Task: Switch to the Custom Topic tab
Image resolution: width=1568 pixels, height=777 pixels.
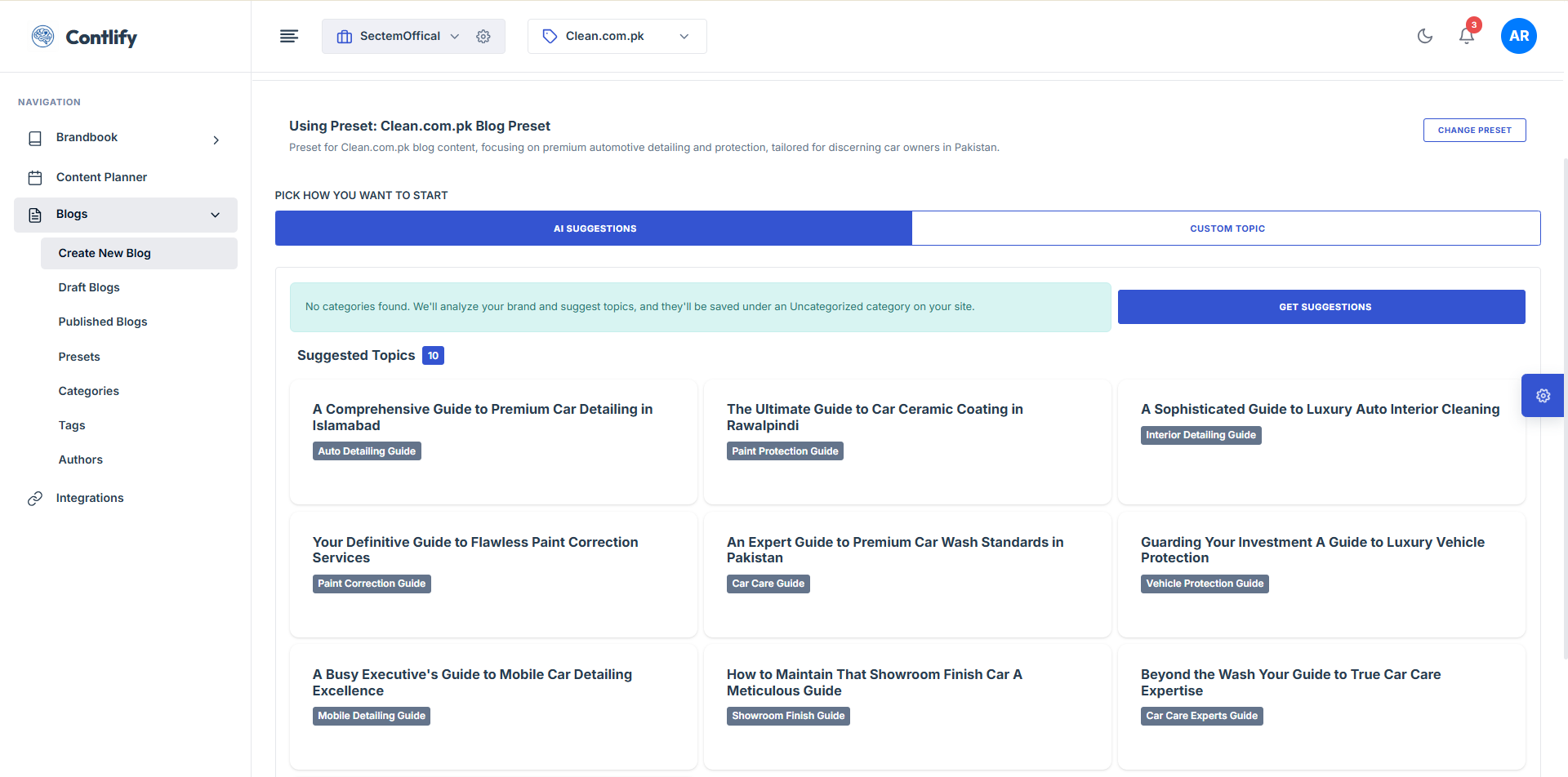Action: (x=1226, y=229)
